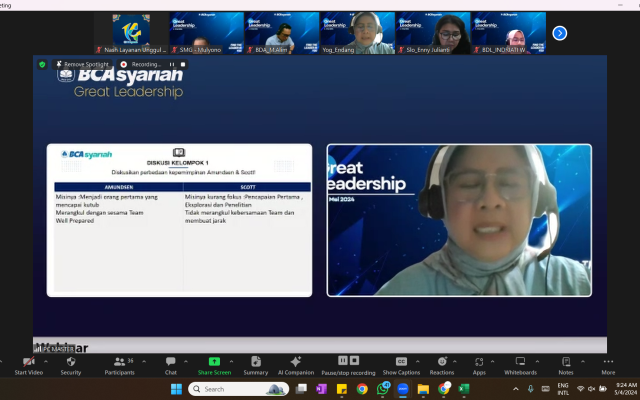Image resolution: width=640 pixels, height=400 pixels.
Task: Open File Explorer from the taskbar
Action: 423,389
